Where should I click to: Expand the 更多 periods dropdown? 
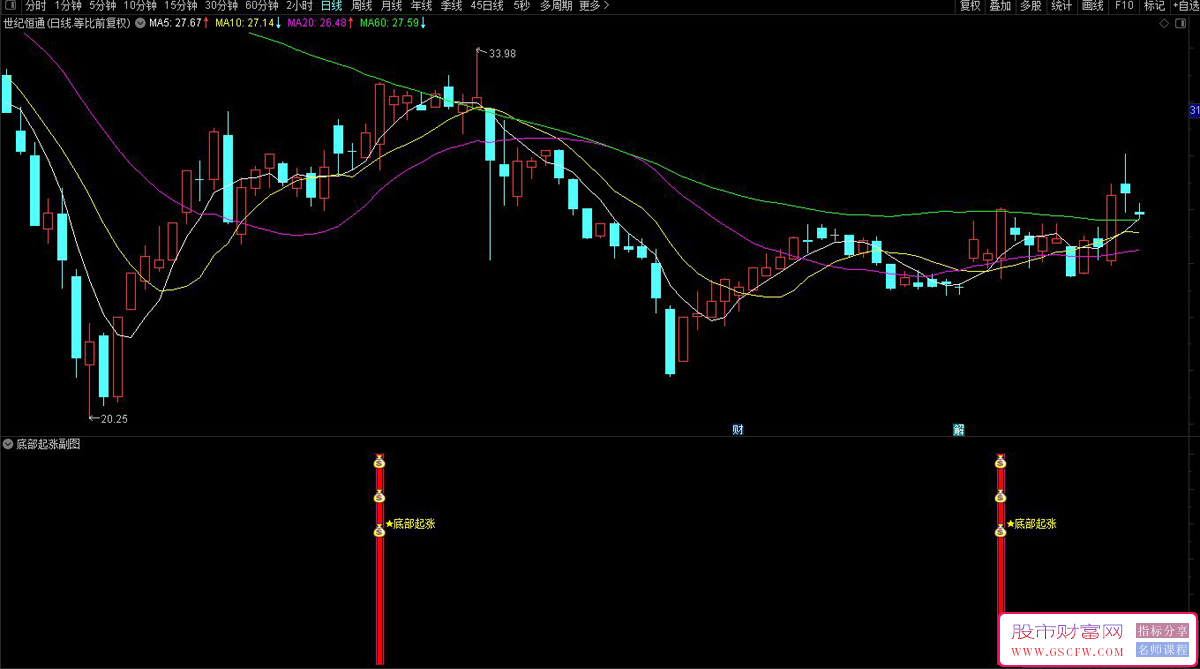[593, 6]
